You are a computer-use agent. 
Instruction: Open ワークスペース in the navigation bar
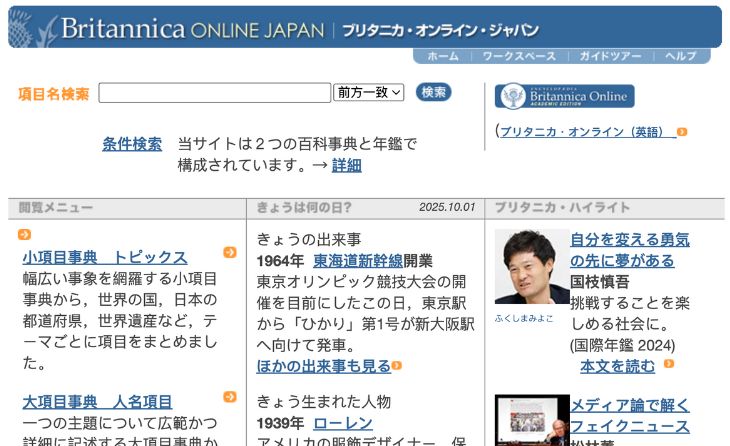[518, 56]
